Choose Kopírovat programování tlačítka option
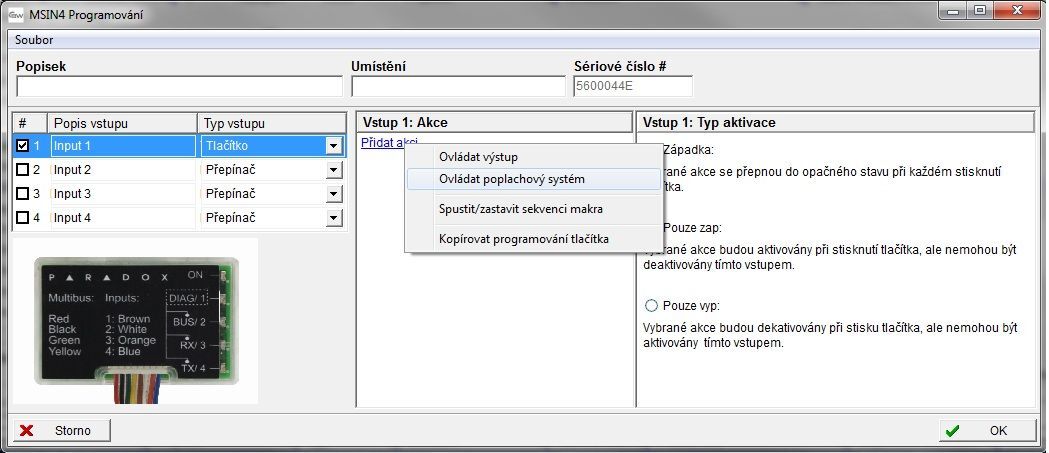 [x=523, y=238]
